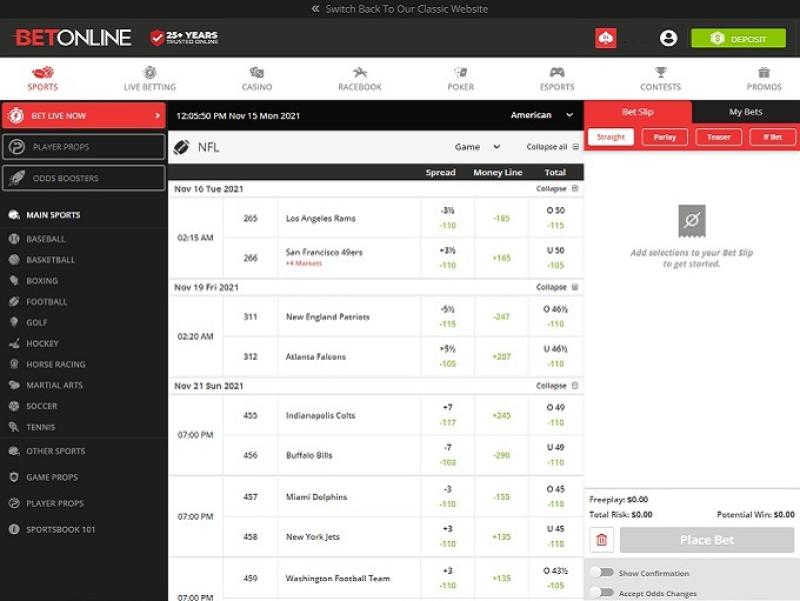Open the American odds format dropdown
800x601 pixels.
pyautogui.click(x=543, y=115)
